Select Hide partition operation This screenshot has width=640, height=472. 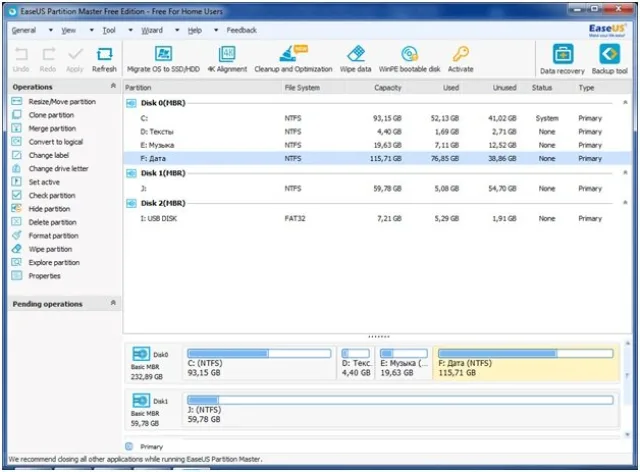coord(49,209)
